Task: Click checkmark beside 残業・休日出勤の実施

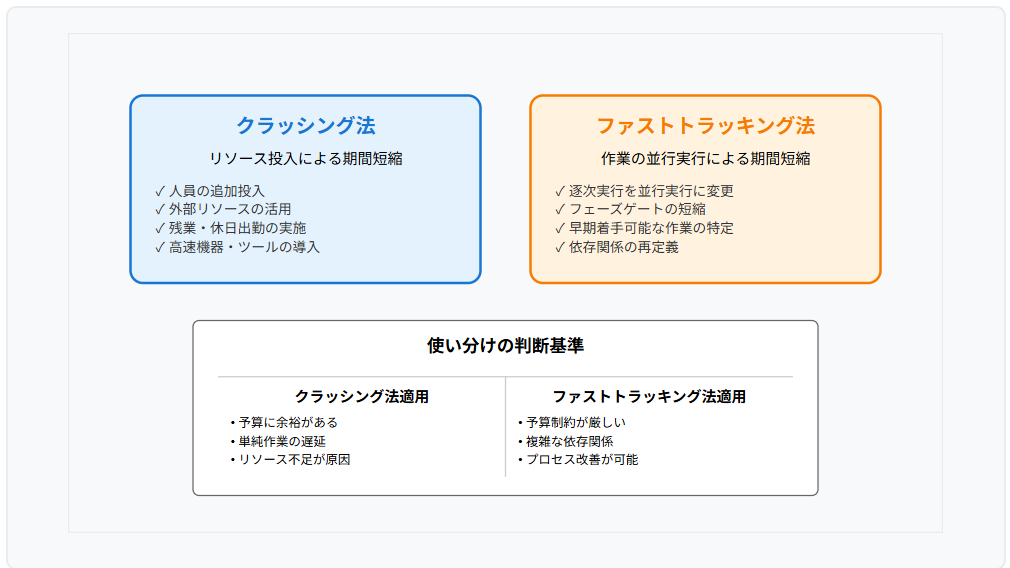Action: pyautogui.click(x=160, y=228)
